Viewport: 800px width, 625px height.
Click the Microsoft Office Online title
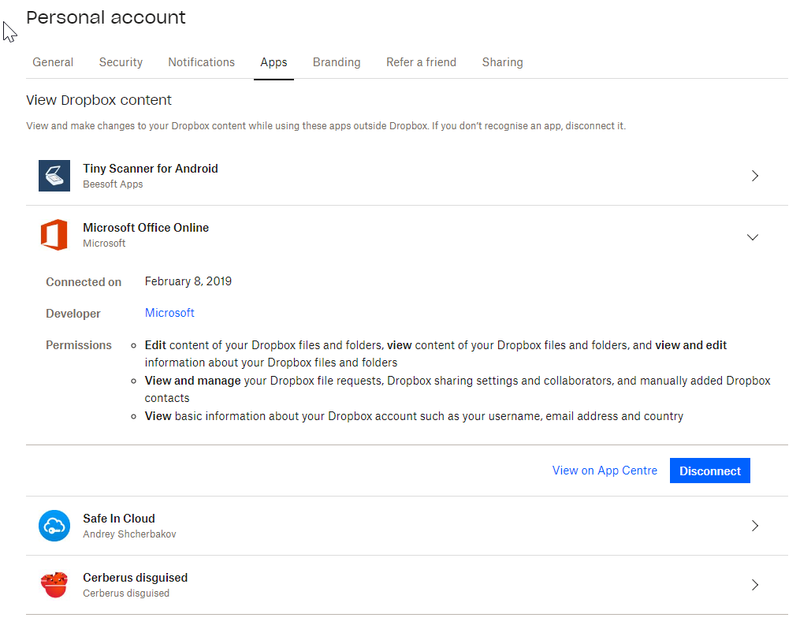click(146, 228)
